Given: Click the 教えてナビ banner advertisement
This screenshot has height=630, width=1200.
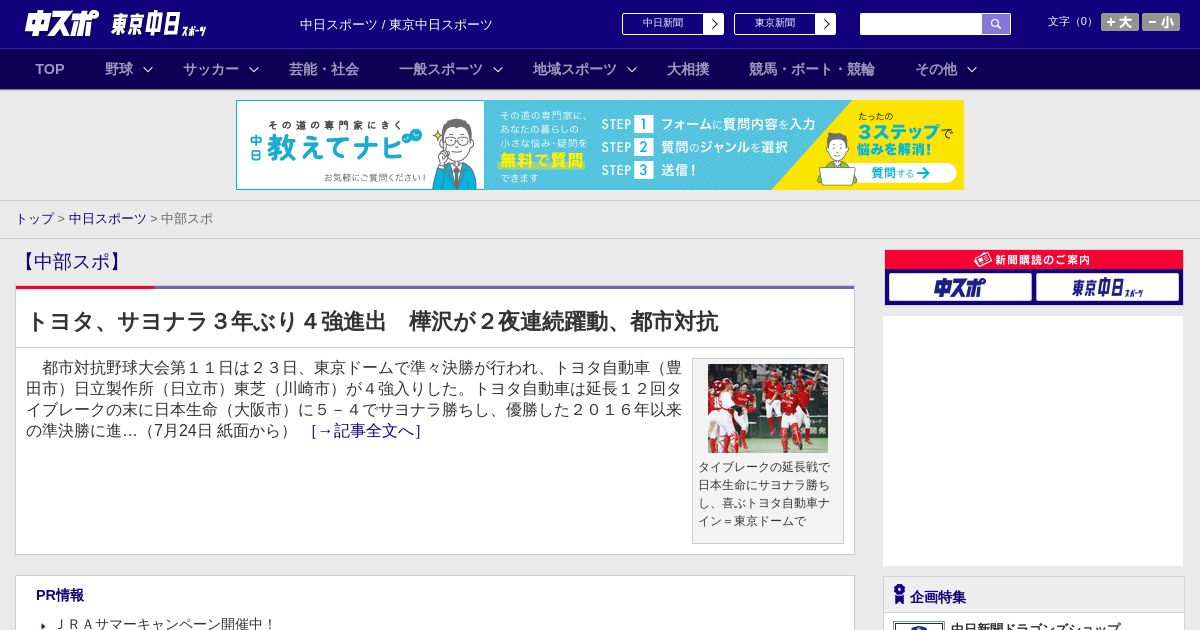Looking at the screenshot, I should click(x=600, y=145).
